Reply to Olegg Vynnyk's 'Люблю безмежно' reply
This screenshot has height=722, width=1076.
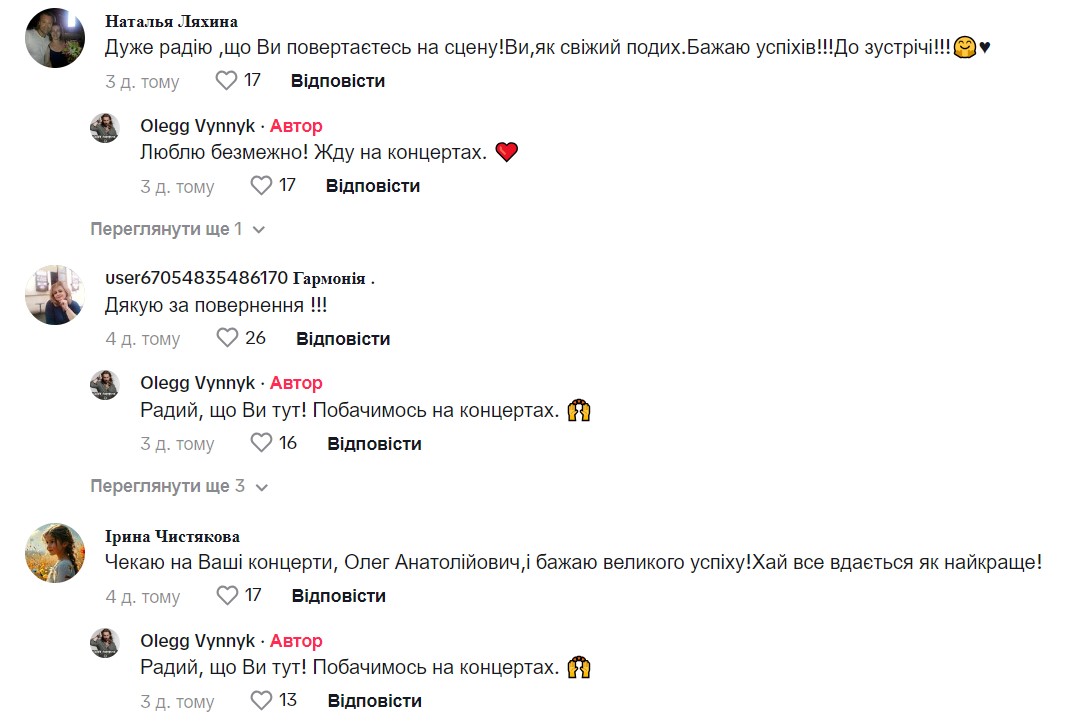point(373,186)
